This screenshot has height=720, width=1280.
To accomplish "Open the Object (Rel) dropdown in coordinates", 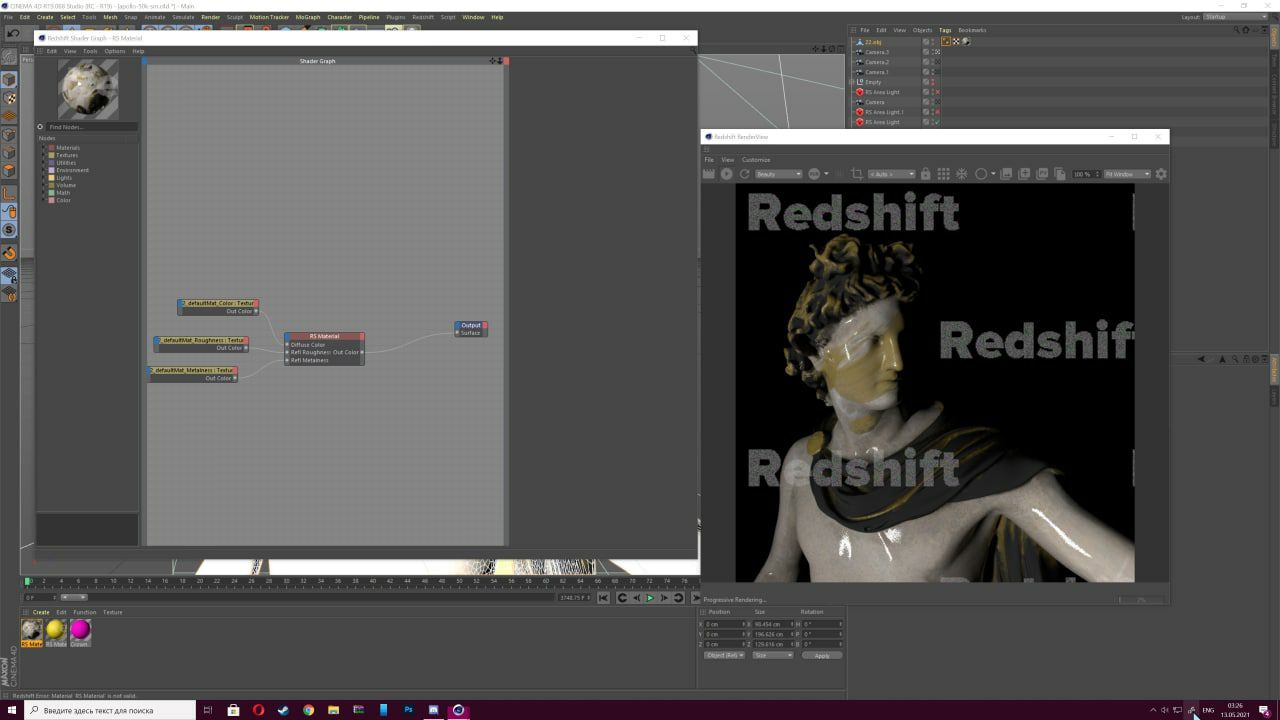I will click(724, 655).
